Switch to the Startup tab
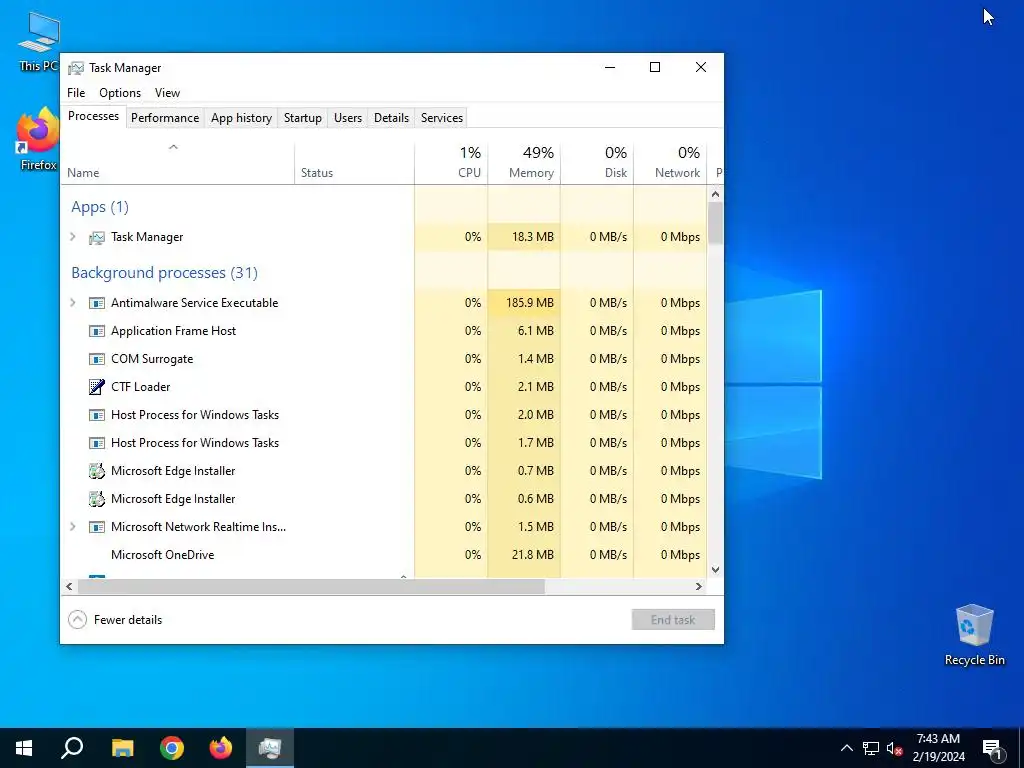This screenshot has height=768, width=1024. click(302, 118)
